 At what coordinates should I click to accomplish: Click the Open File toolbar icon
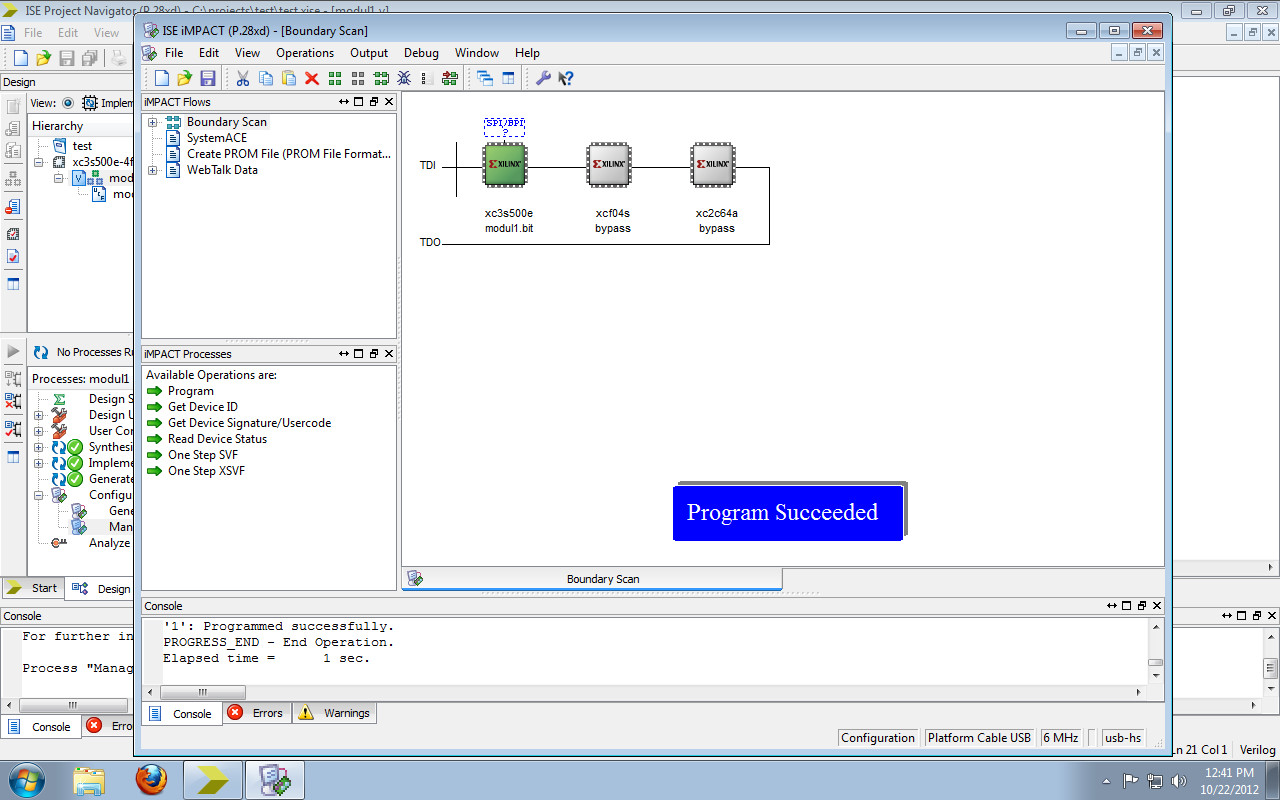(183, 77)
